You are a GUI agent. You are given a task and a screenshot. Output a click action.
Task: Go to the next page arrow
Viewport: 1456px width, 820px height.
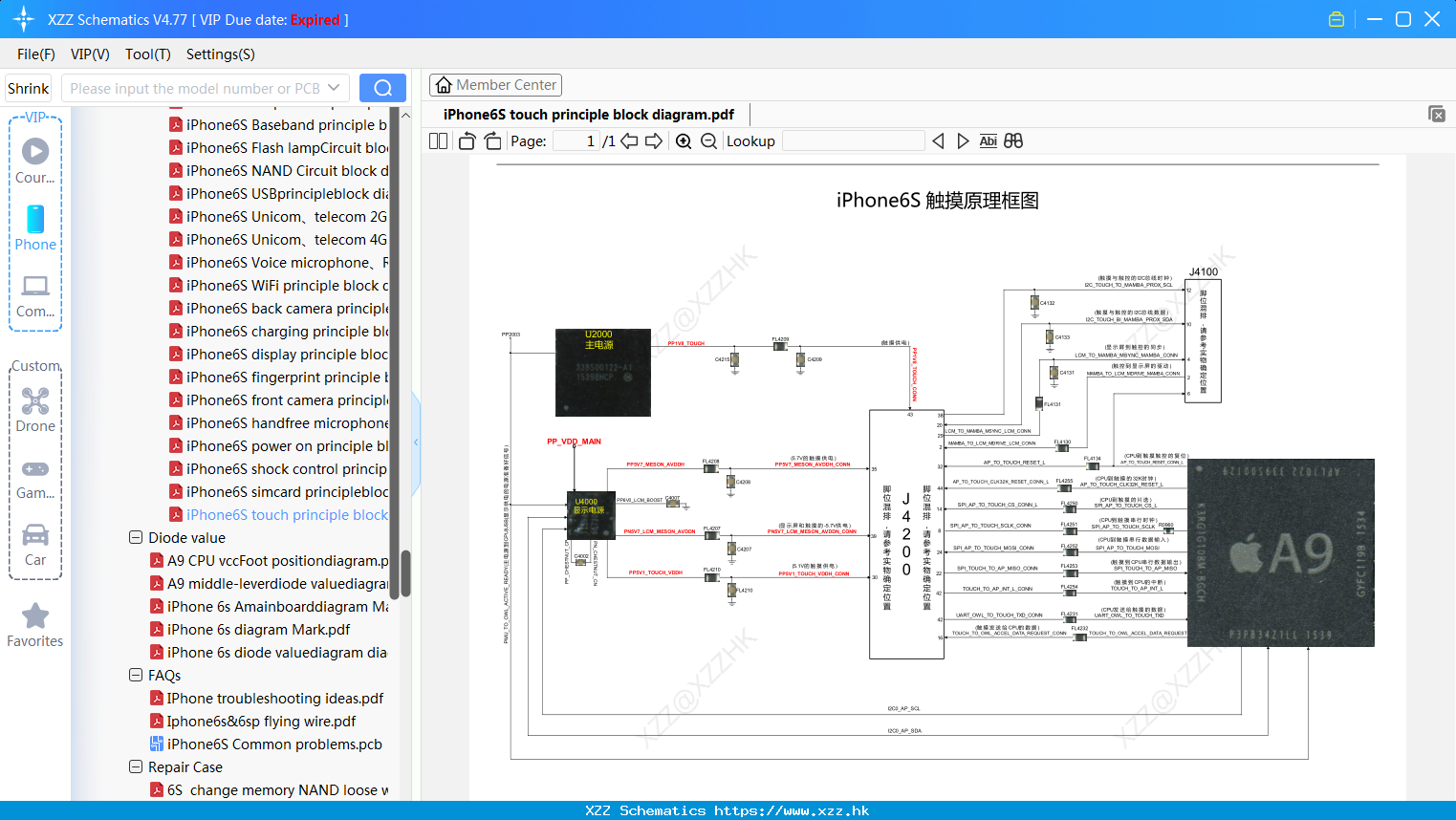654,140
